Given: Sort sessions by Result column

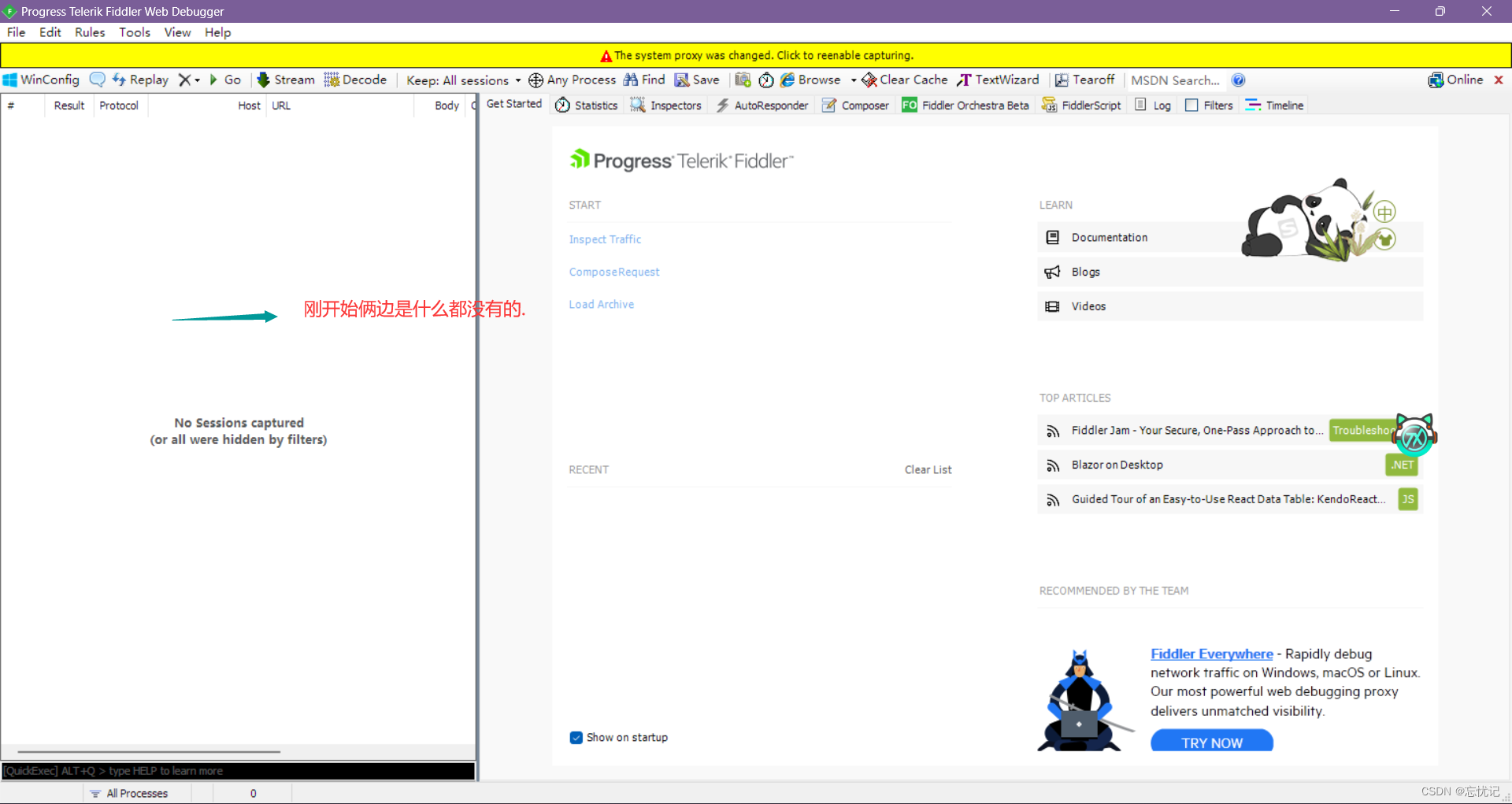Looking at the screenshot, I should 69,106.
